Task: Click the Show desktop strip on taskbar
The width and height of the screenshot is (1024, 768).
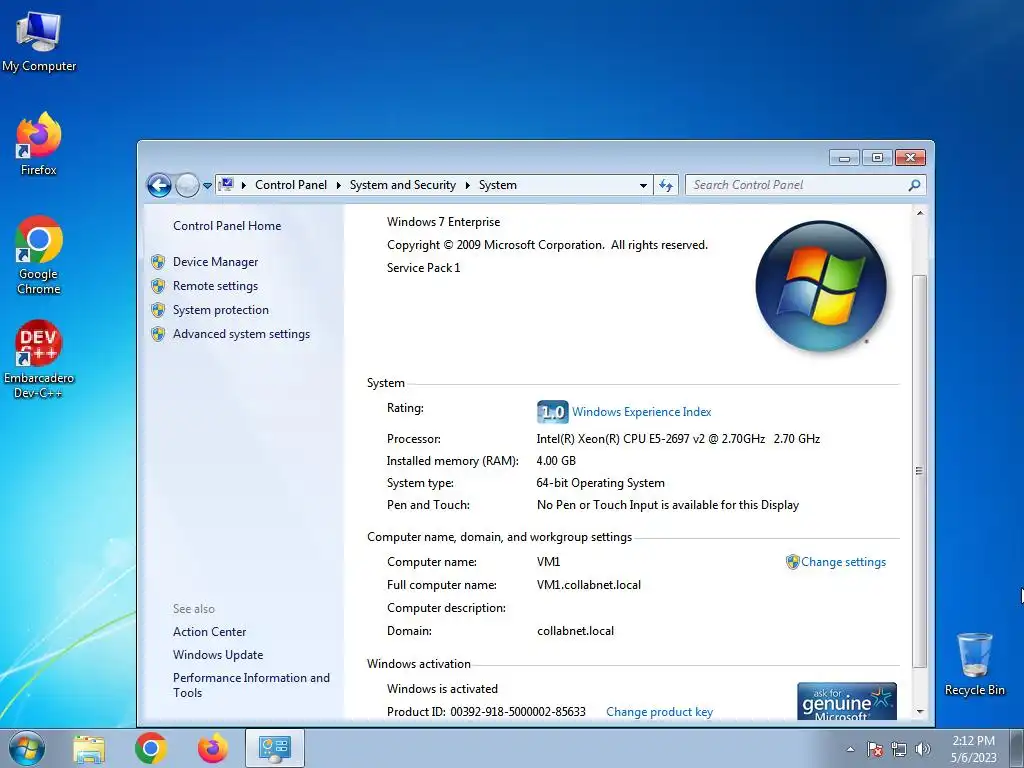Action: point(1017,748)
